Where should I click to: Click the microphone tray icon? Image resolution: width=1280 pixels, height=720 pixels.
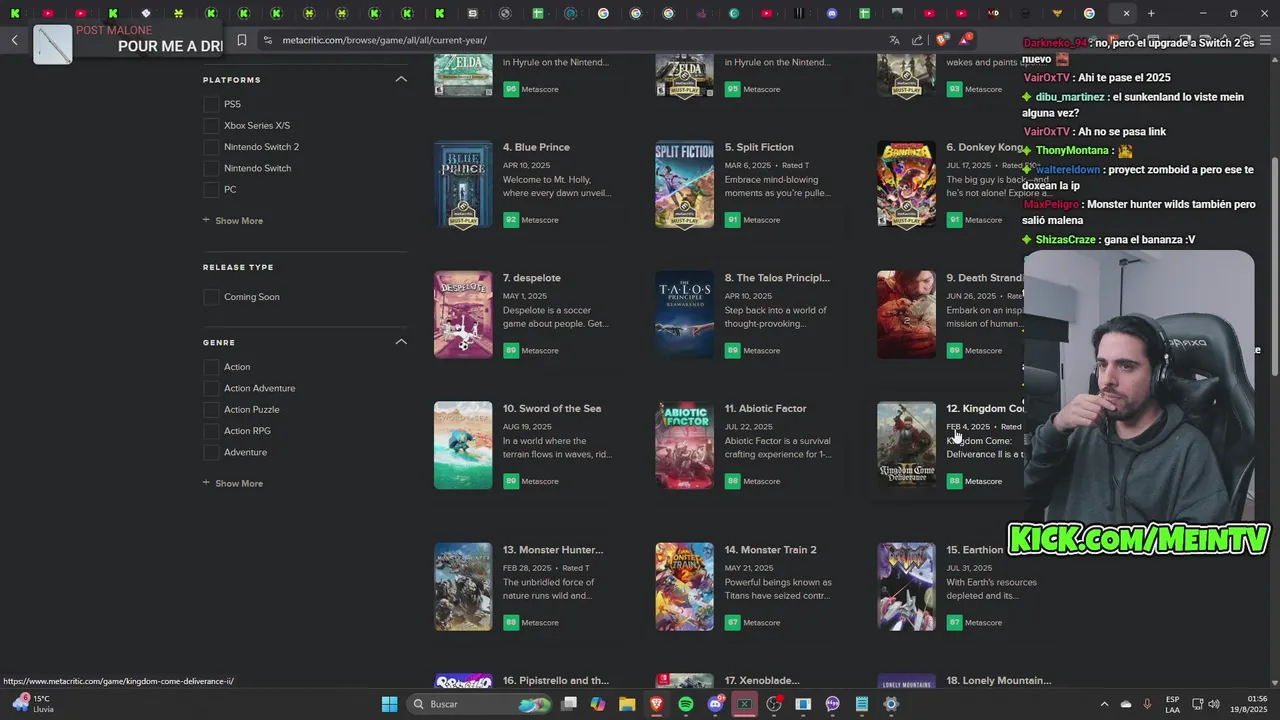(x=1147, y=704)
